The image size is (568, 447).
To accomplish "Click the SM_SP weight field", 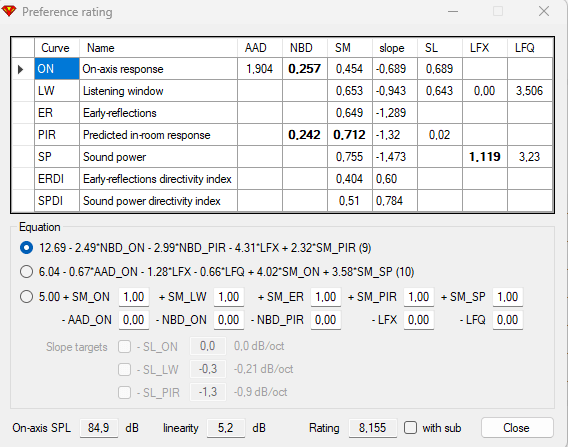I will click(x=508, y=297).
